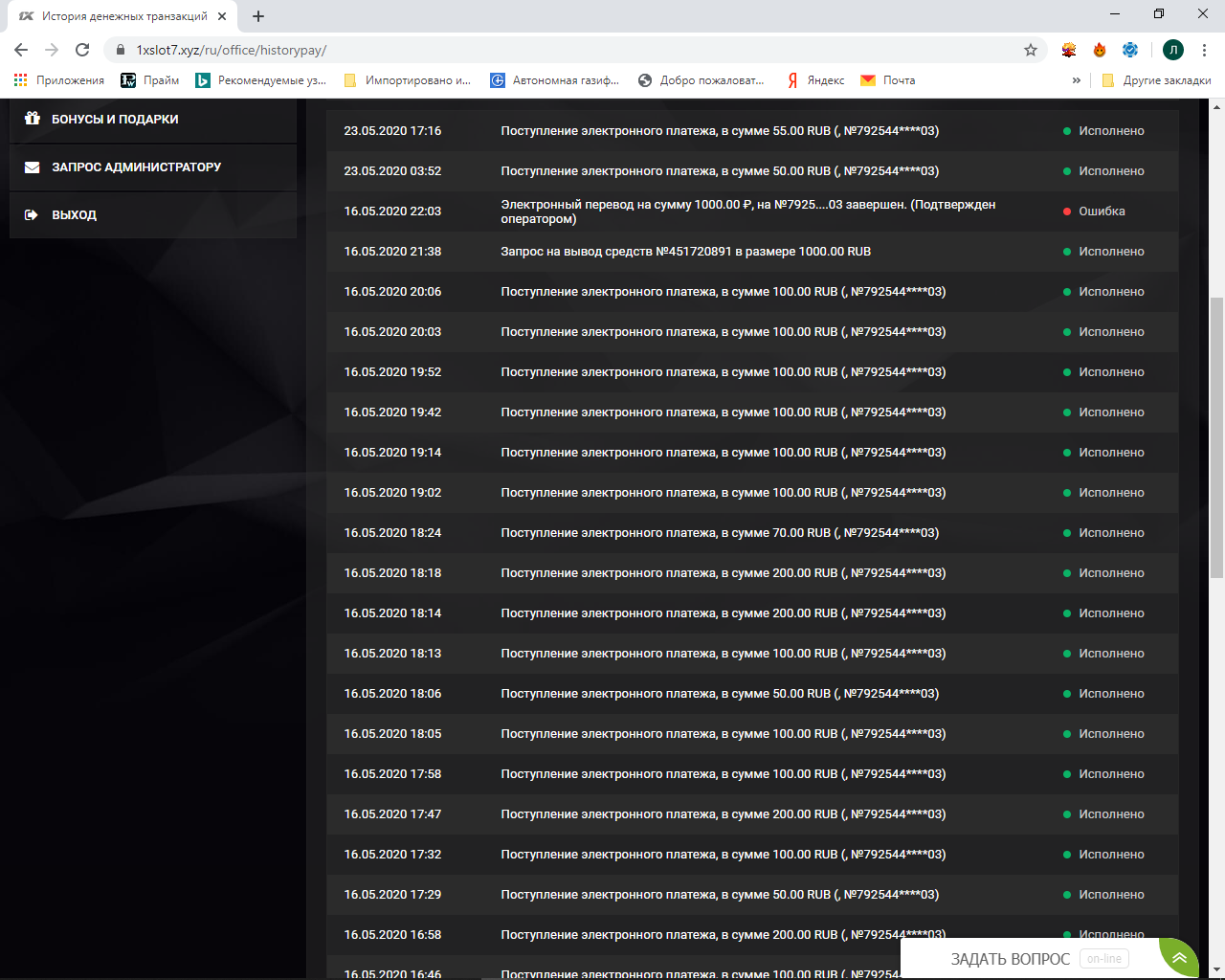Image resolution: width=1225 pixels, height=980 pixels.
Task: Click the 16.05.2020 17:32 transaction date
Action: point(392,855)
